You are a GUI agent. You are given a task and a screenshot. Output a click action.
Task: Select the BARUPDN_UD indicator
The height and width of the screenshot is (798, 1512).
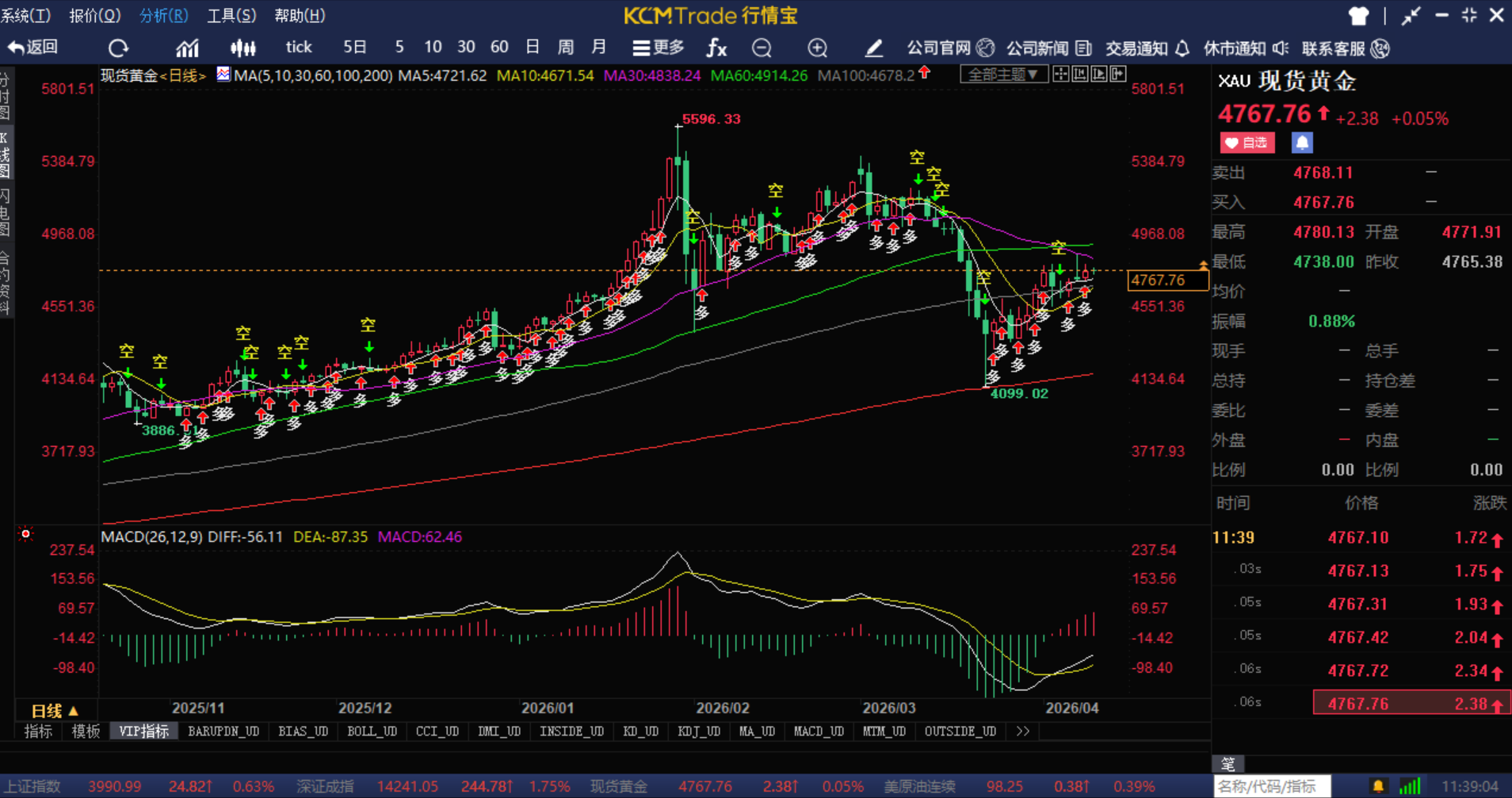(x=223, y=731)
